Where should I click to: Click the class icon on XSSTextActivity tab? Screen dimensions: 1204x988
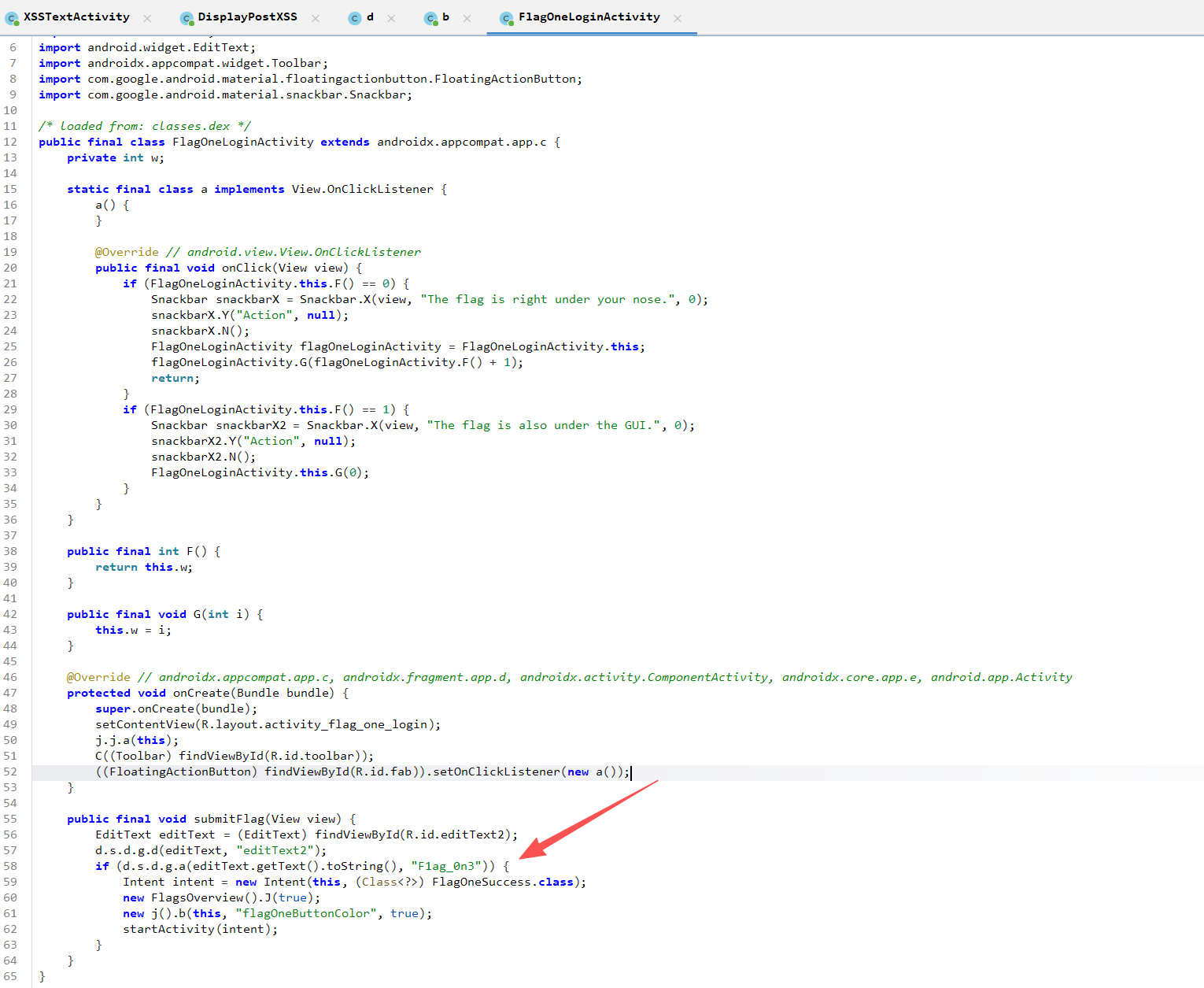(12, 18)
